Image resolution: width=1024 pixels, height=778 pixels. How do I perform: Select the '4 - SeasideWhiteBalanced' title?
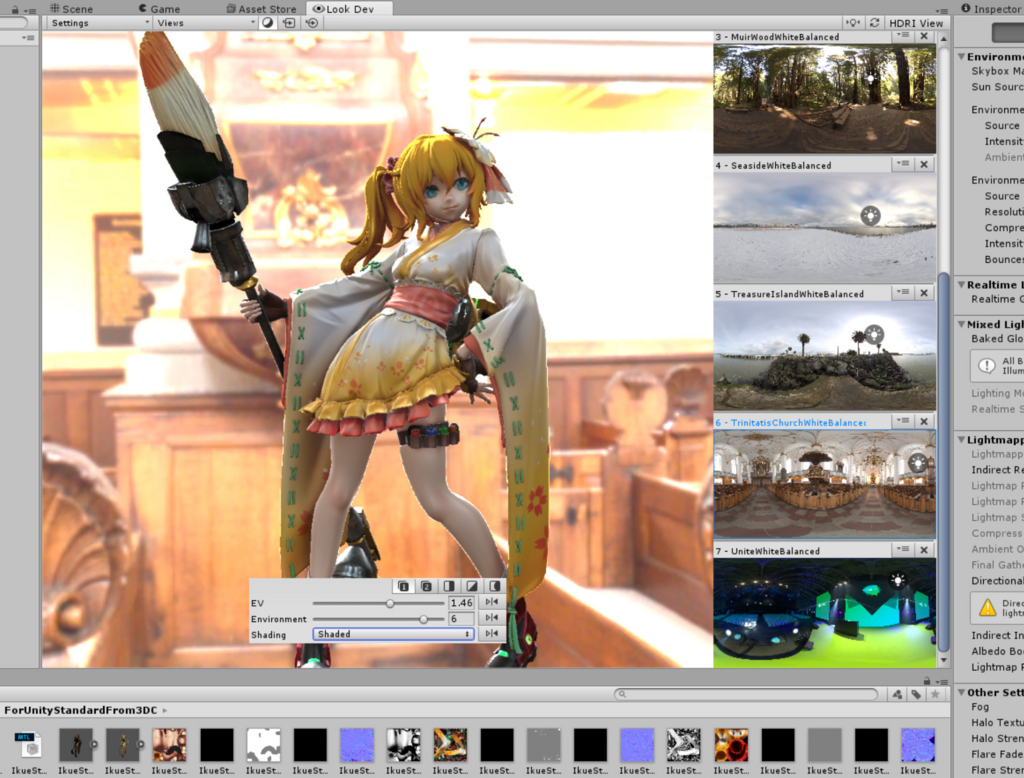[773, 165]
